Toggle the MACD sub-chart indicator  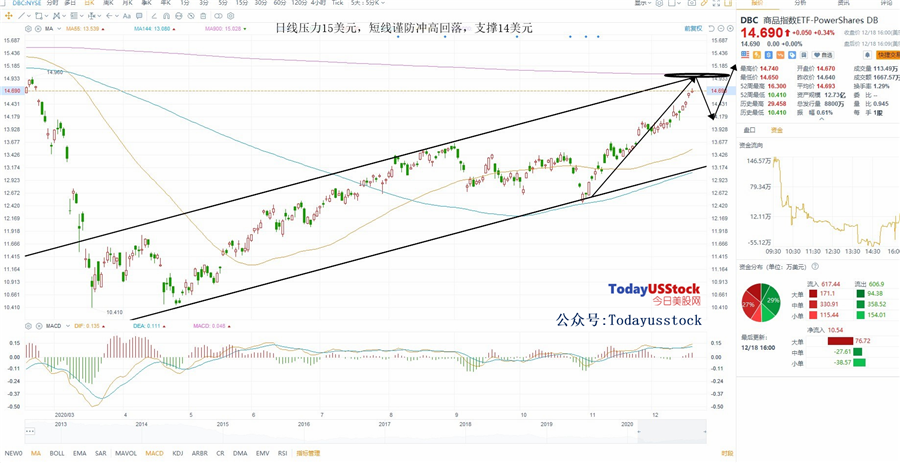point(154,453)
